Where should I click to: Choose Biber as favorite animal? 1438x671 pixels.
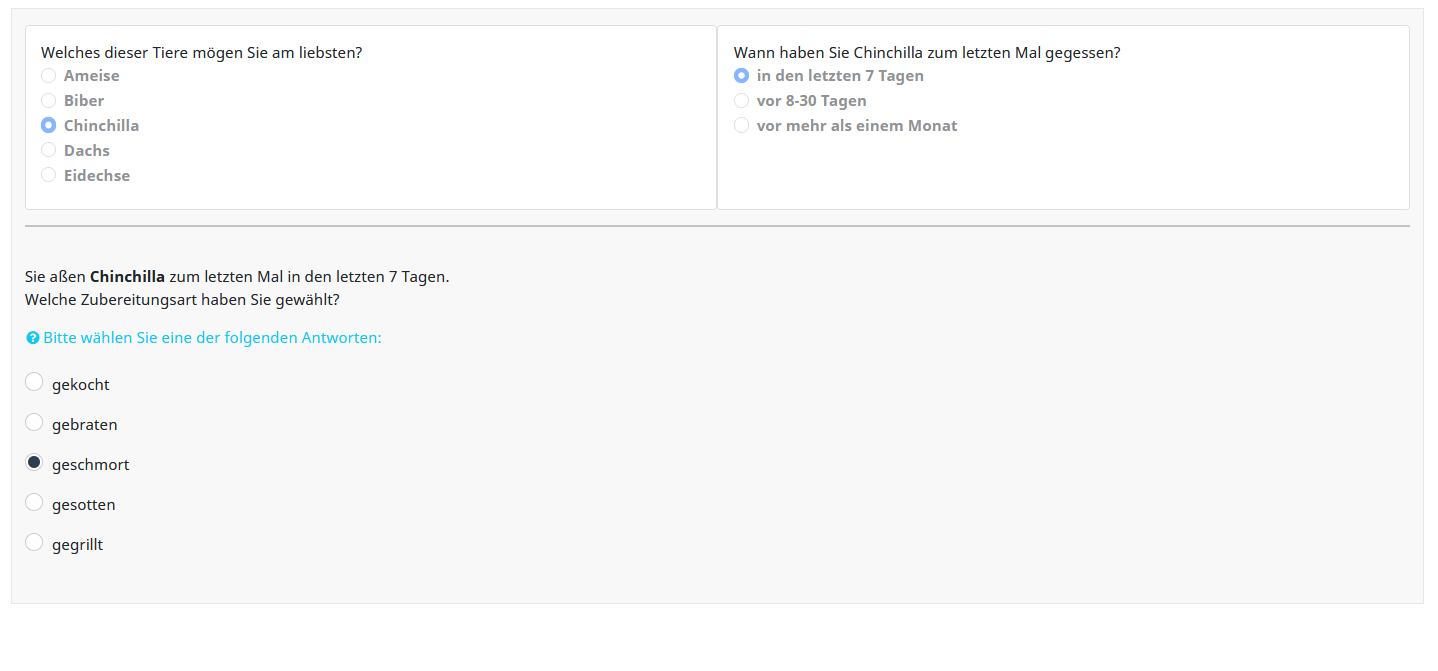pos(48,101)
